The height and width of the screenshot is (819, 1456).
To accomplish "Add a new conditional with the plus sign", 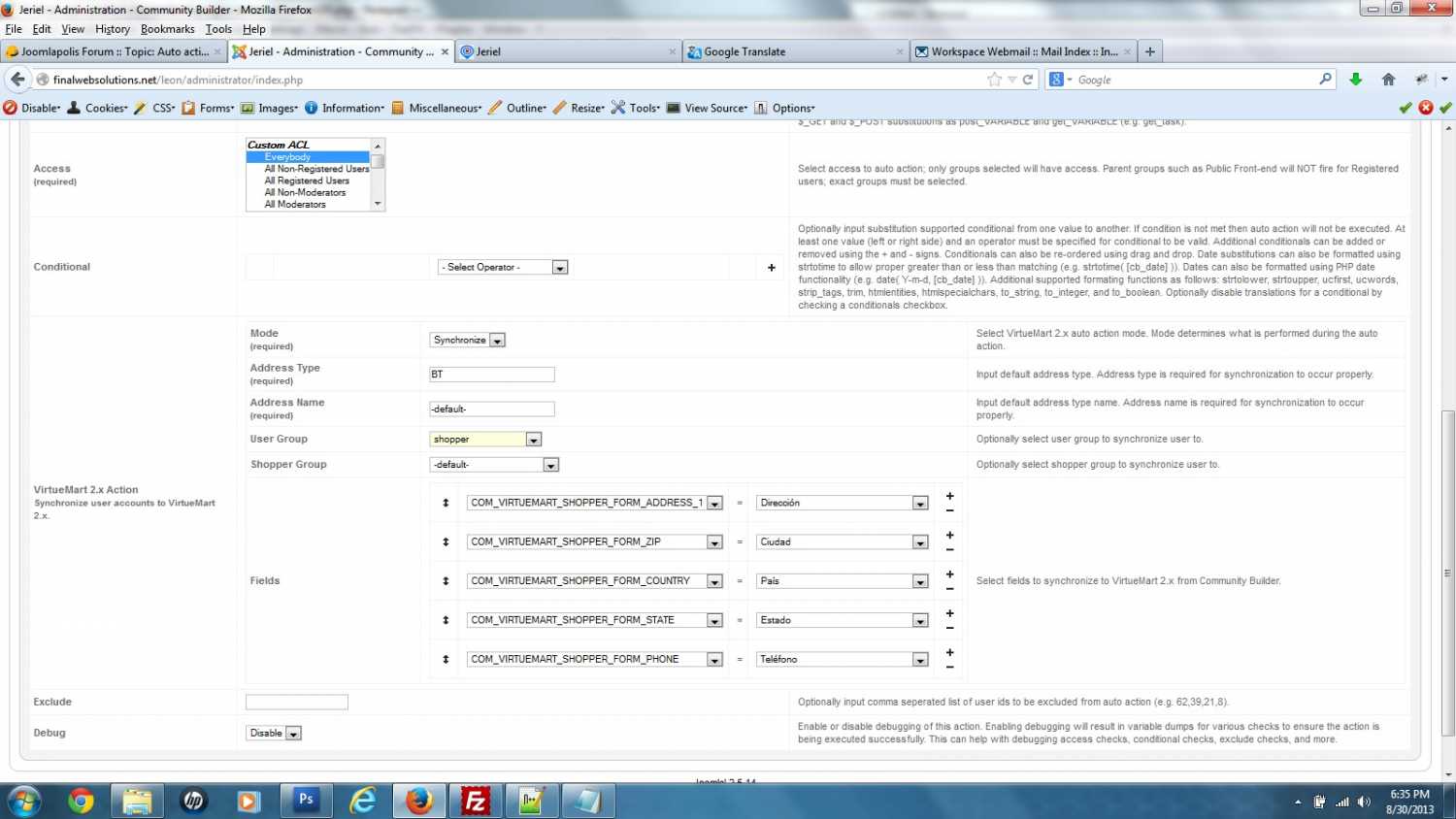I will tap(772, 268).
